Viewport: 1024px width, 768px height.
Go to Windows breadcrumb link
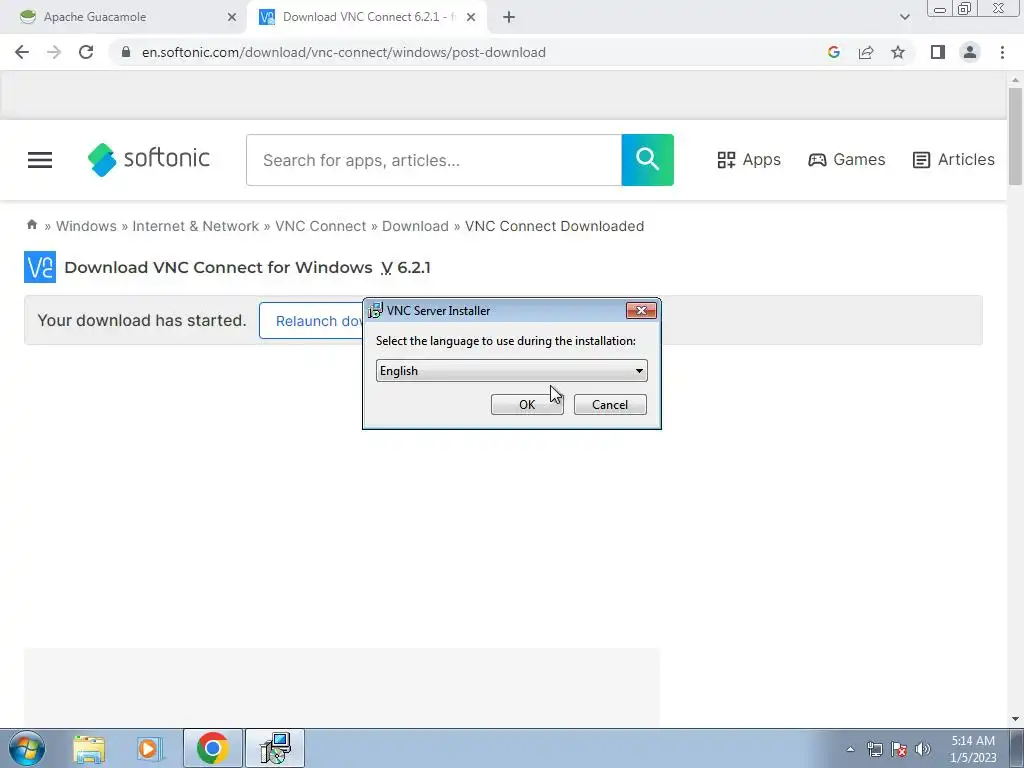click(x=86, y=226)
